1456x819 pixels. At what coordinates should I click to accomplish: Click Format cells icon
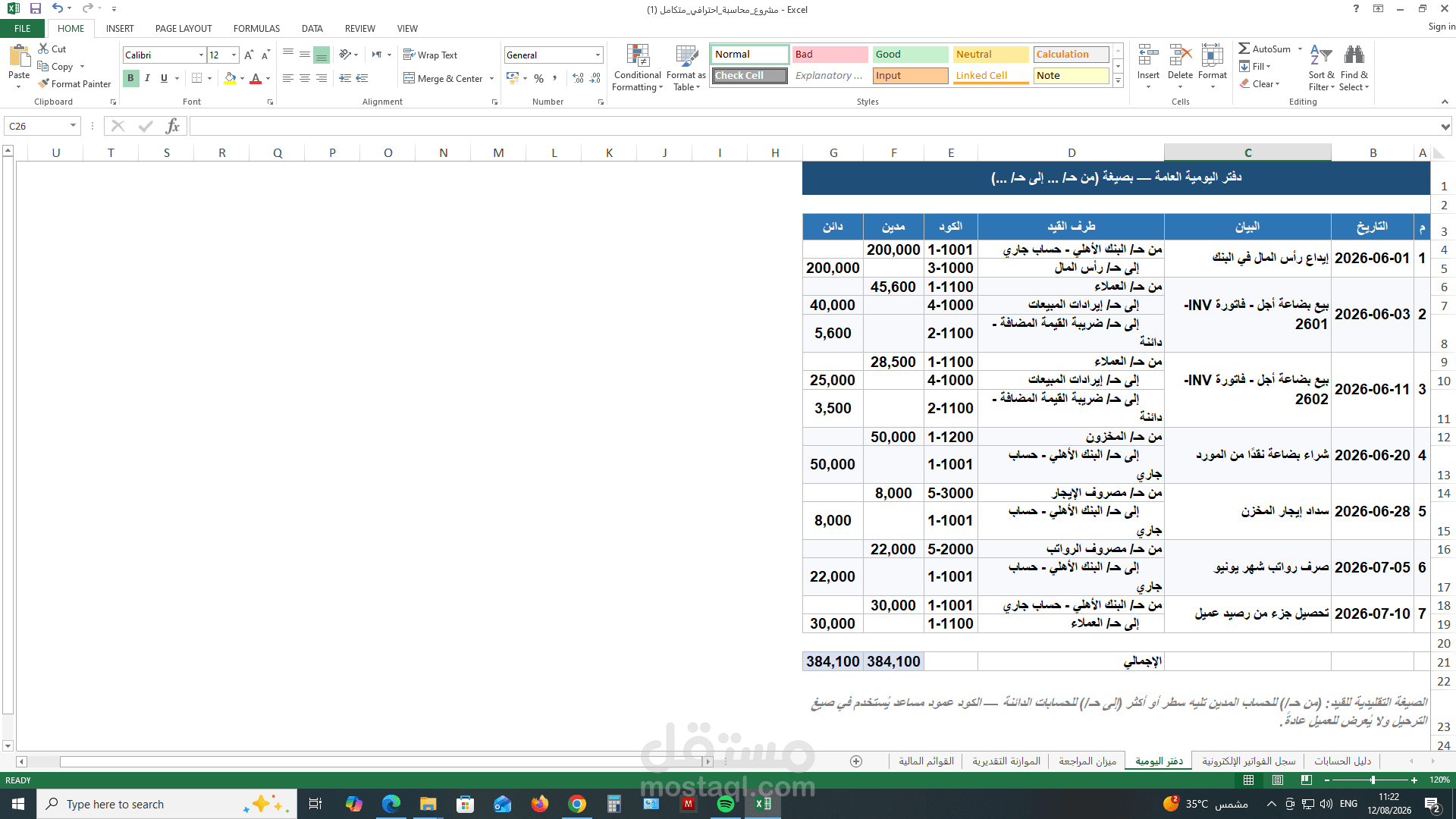[1213, 56]
